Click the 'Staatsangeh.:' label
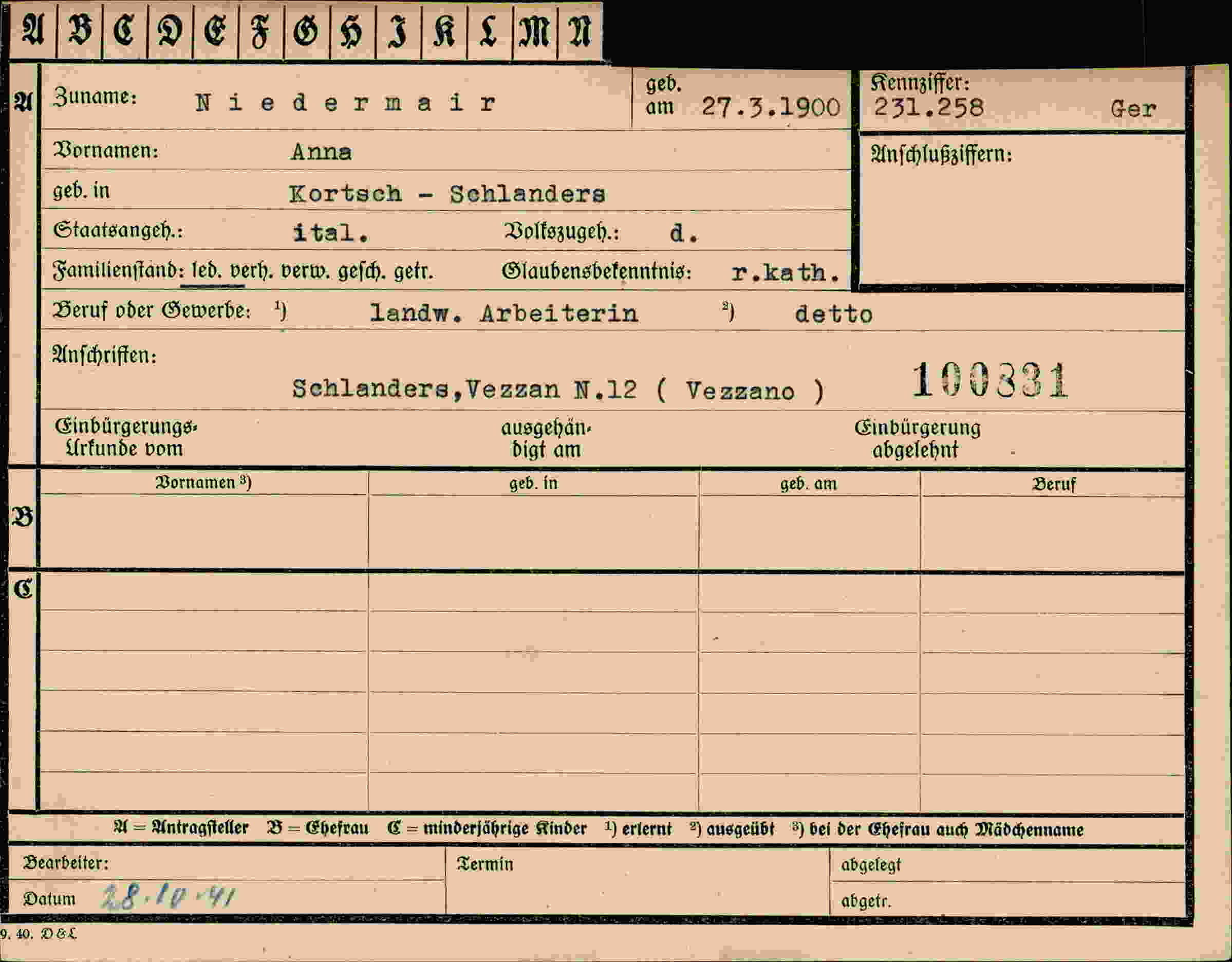Viewport: 1232px width, 962px height. tap(118, 230)
